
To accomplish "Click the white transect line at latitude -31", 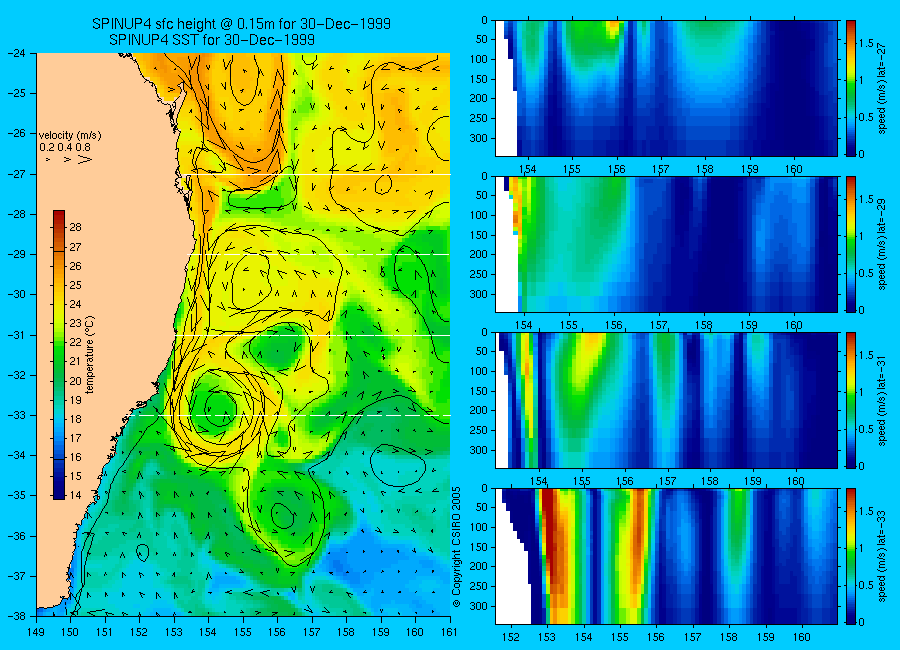I will (313, 335).
